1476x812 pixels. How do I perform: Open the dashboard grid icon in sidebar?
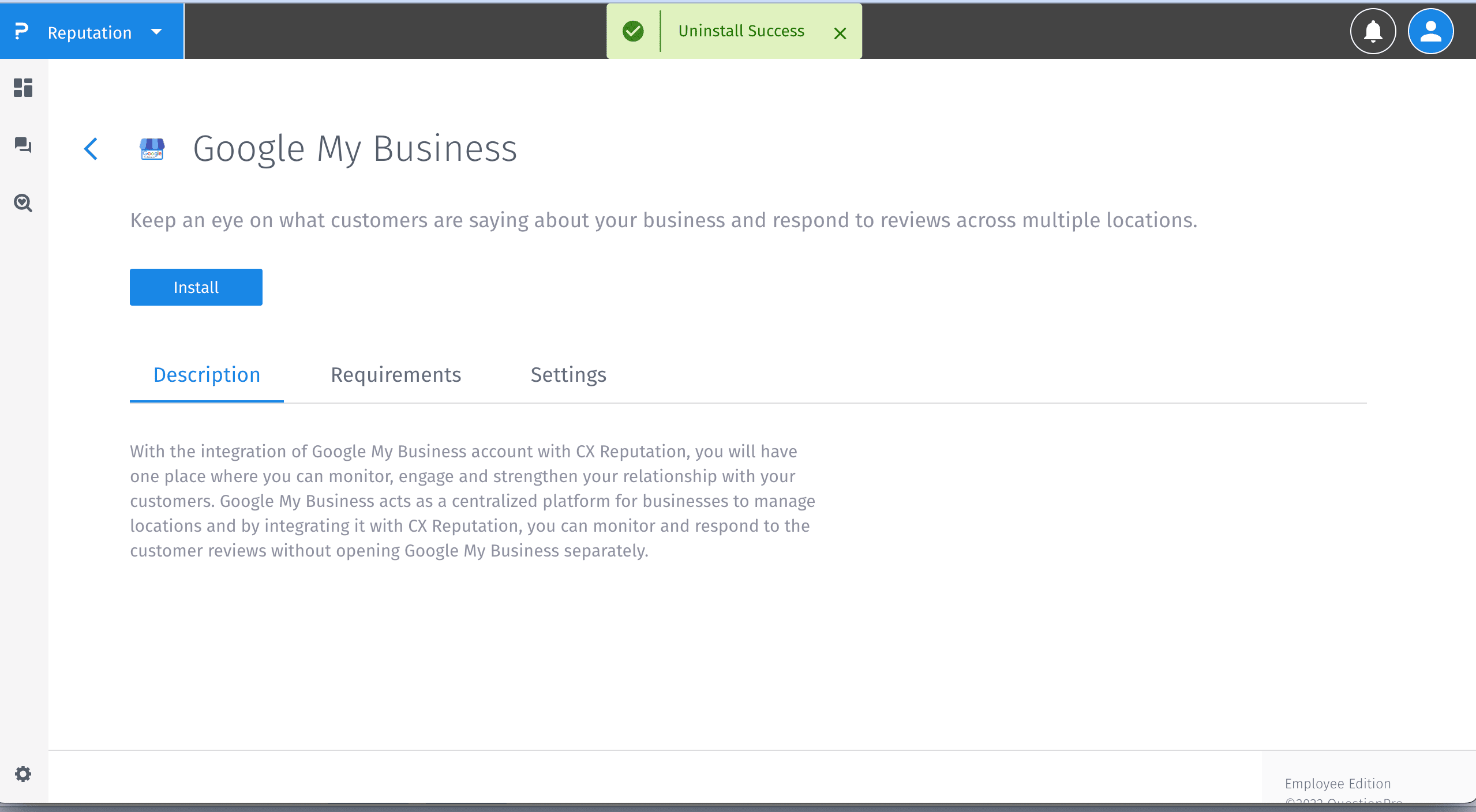[x=23, y=88]
